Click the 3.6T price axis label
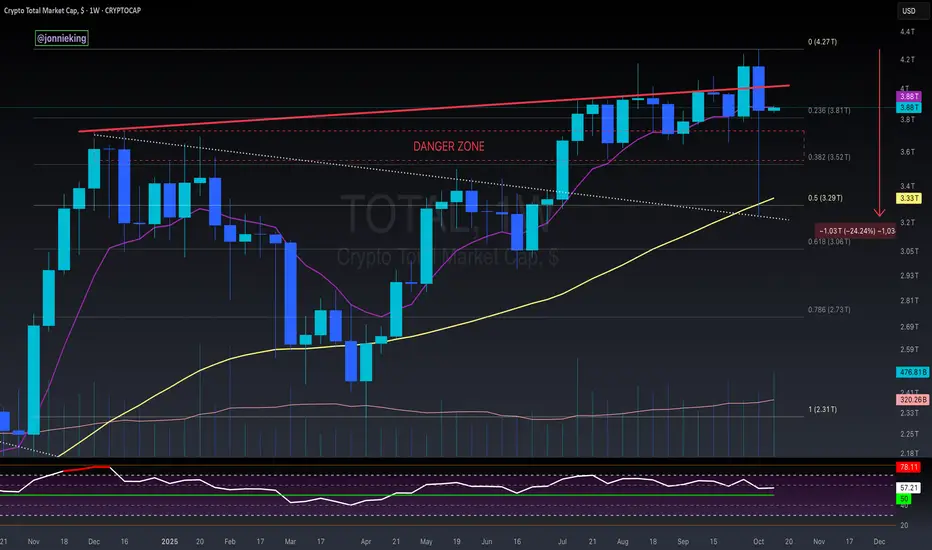The height and width of the screenshot is (550, 932). point(908,152)
